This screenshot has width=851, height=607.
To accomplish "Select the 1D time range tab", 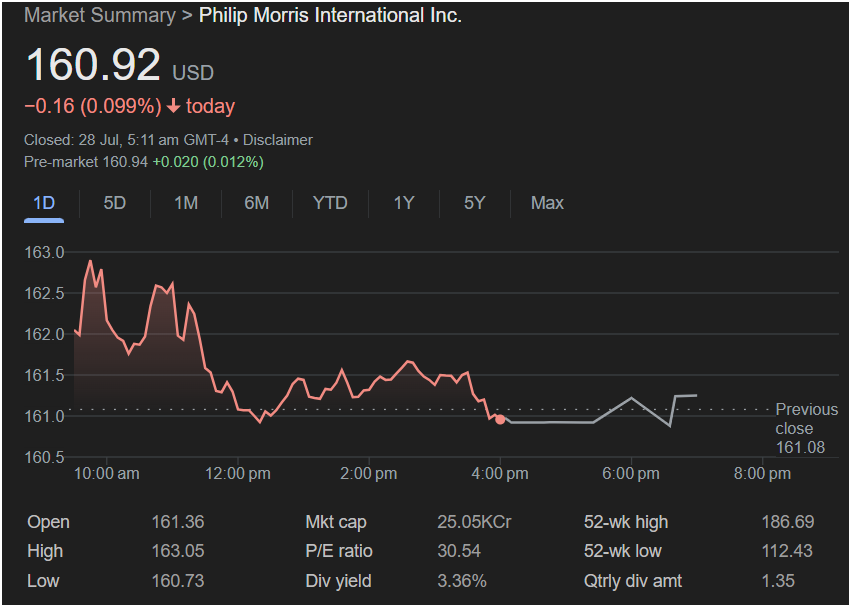I will (44, 203).
